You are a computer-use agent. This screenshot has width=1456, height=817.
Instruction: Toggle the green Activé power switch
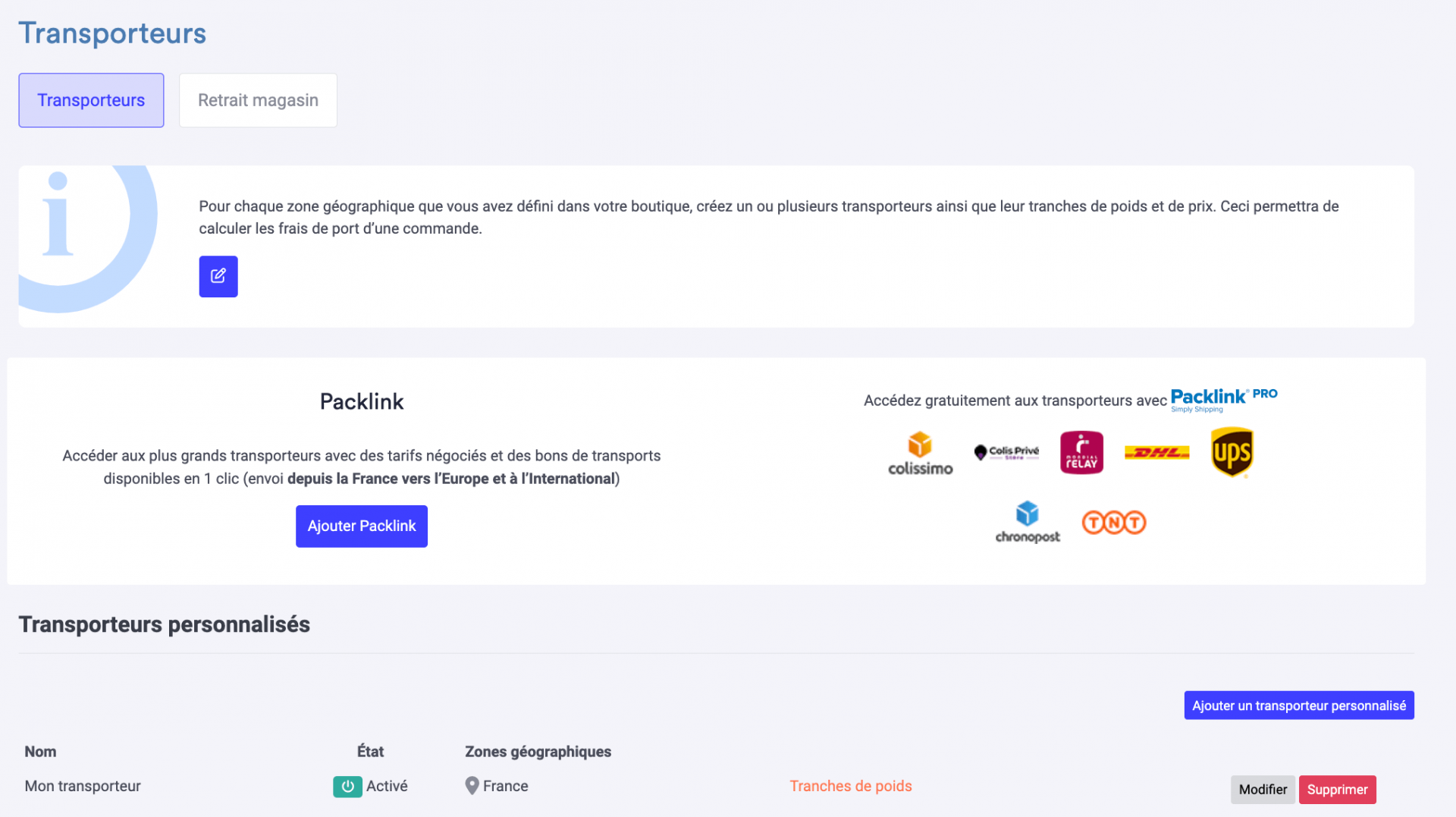pyautogui.click(x=347, y=787)
